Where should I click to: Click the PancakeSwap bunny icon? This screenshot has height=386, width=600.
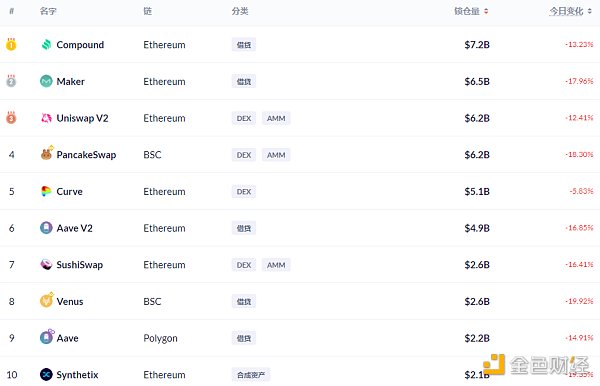click(x=47, y=154)
